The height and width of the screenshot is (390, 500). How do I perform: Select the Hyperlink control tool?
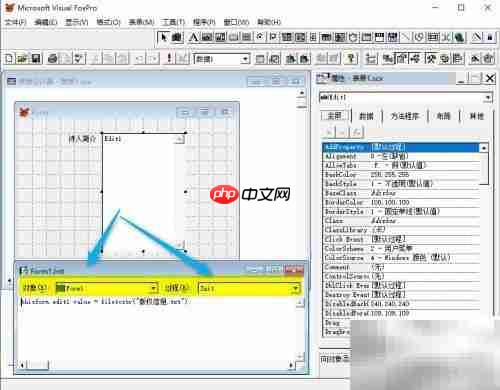click(x=460, y=37)
